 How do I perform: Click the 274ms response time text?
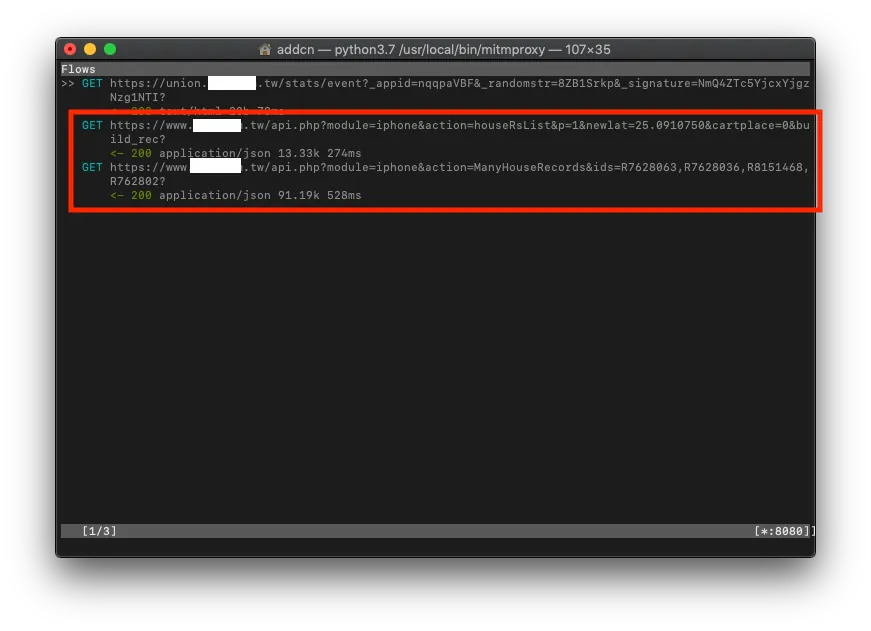tap(343, 153)
